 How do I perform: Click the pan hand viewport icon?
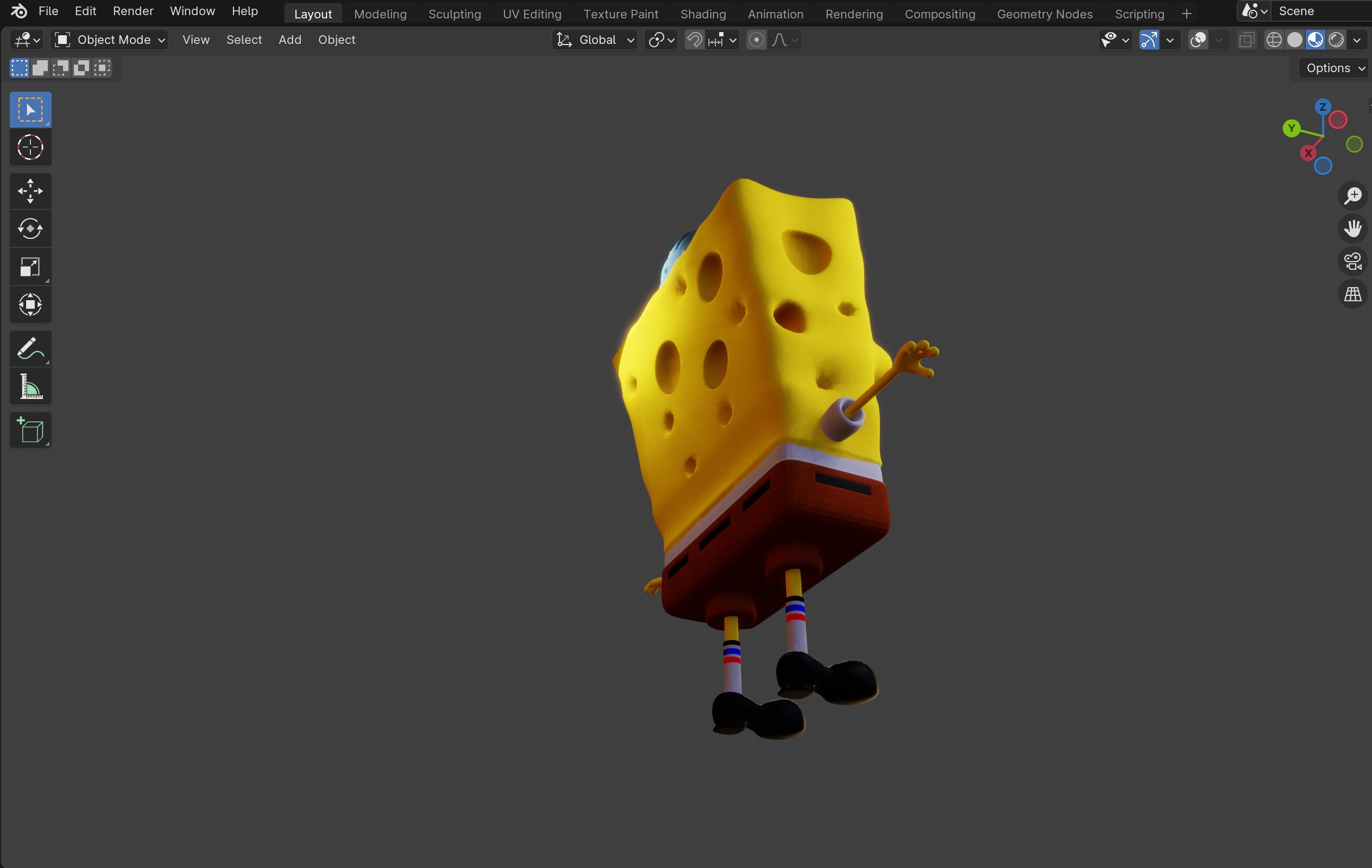coord(1352,229)
